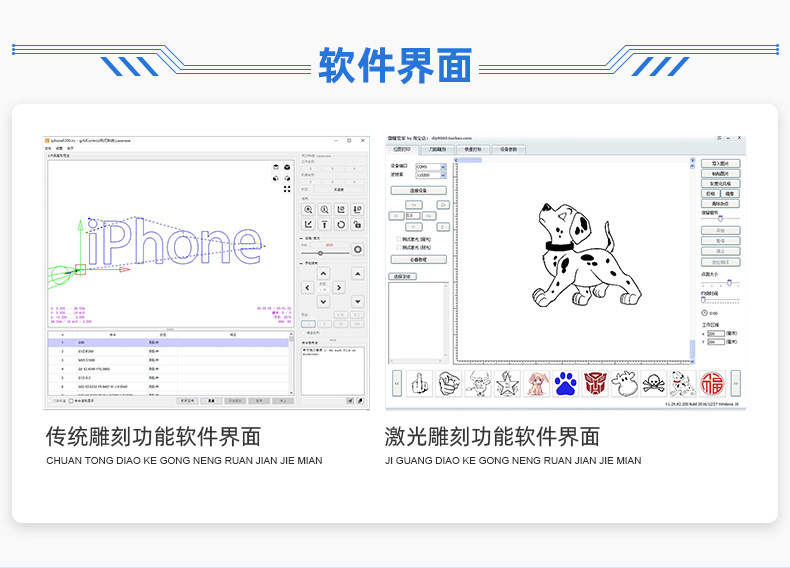Click the import image button at top of right column
Screen dimensions: 790x568
[720, 163]
